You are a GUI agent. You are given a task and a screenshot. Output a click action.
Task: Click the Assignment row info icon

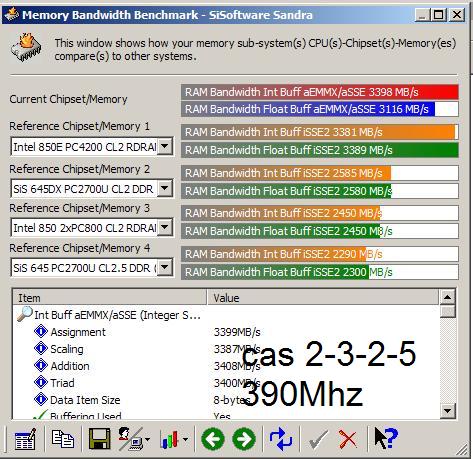(41, 332)
